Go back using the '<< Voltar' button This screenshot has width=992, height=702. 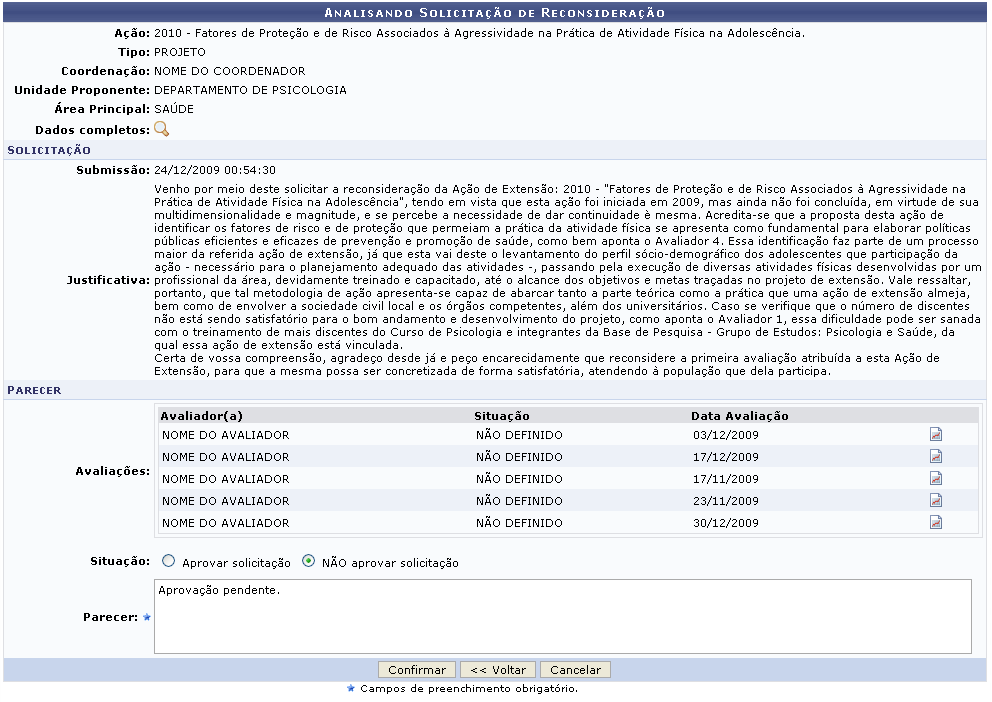pos(498,670)
